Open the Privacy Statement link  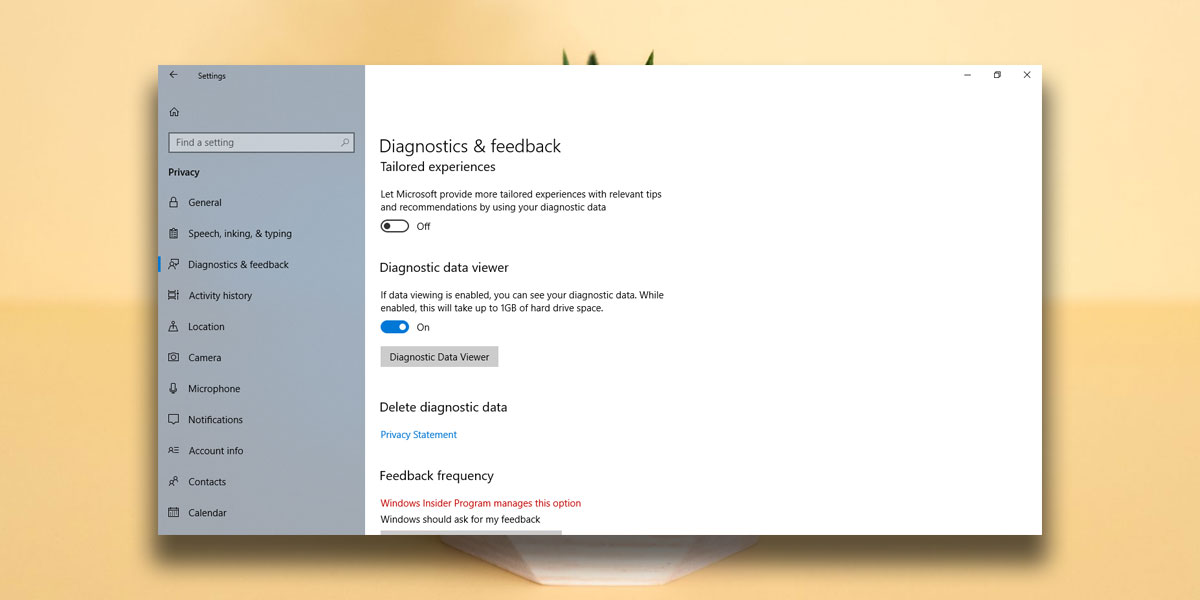tap(418, 435)
